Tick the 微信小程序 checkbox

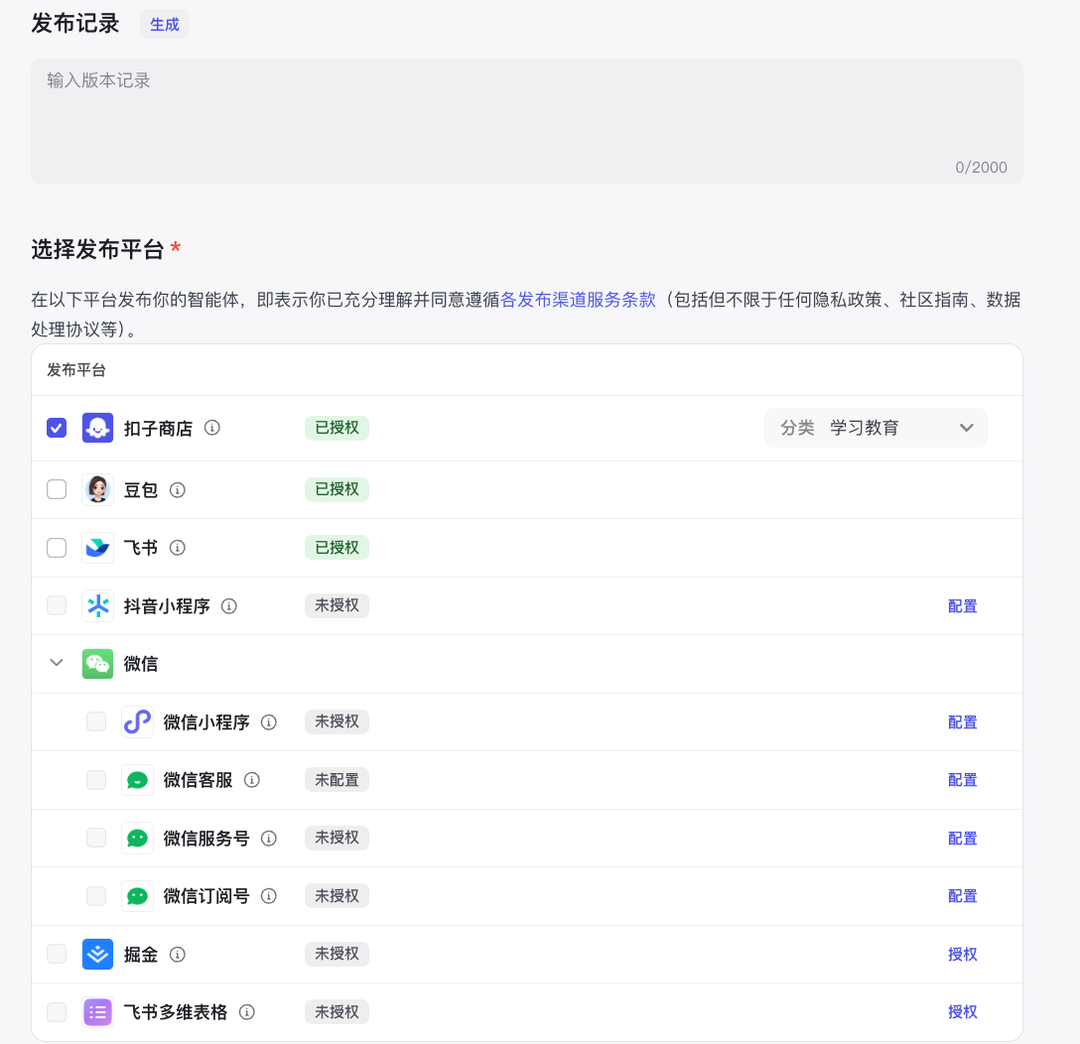[96, 722]
